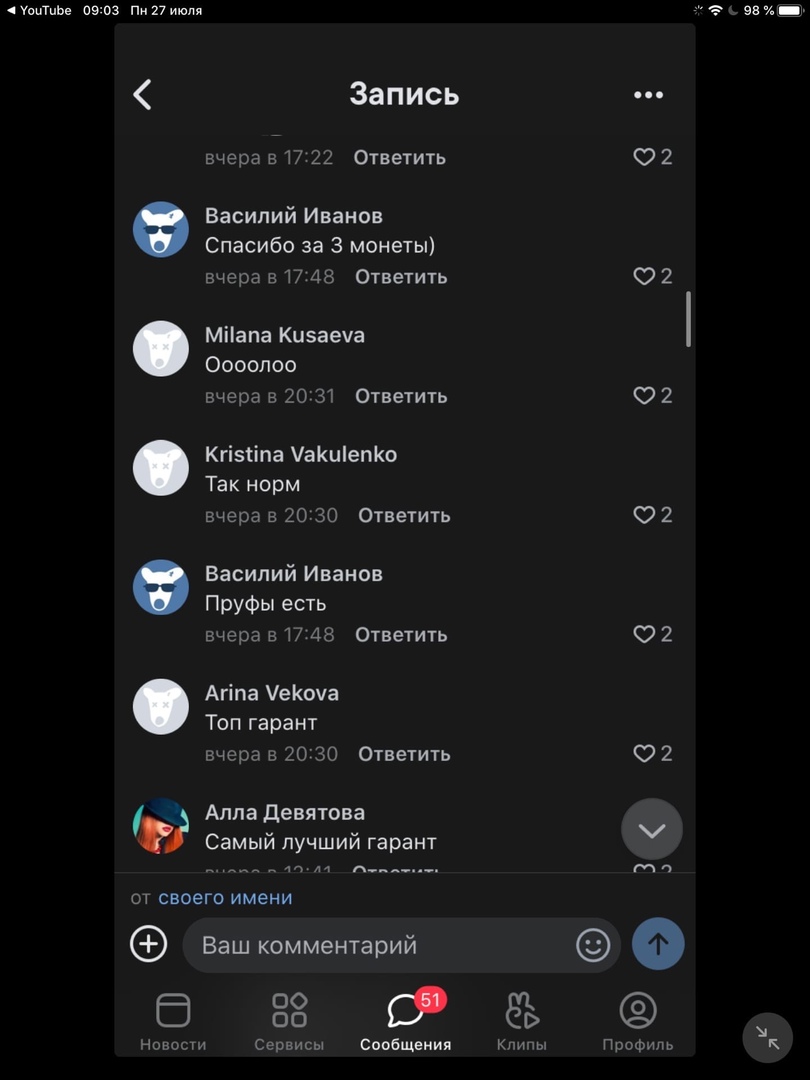The image size is (810, 1080).
Task: Click Ответить under Arina Vekova's comment
Action: click(404, 754)
